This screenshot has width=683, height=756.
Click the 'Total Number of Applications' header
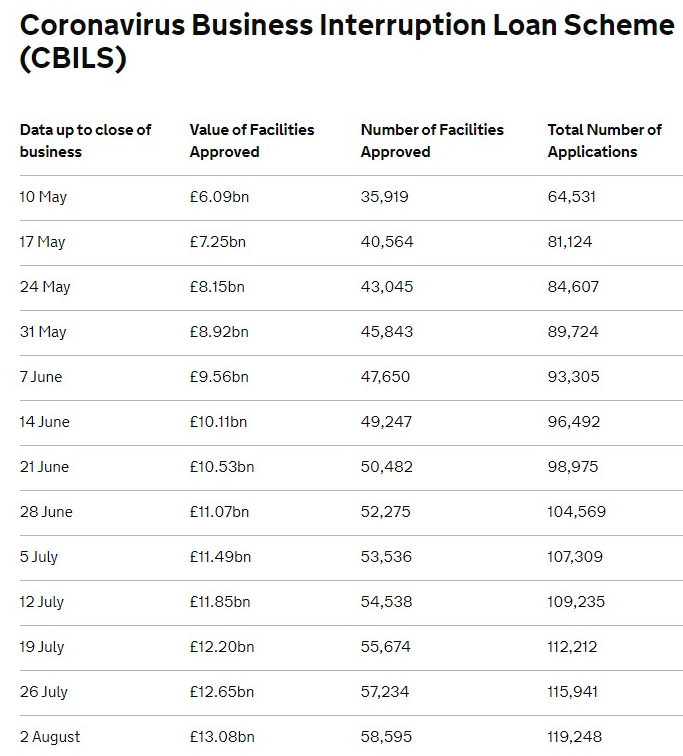(x=604, y=141)
